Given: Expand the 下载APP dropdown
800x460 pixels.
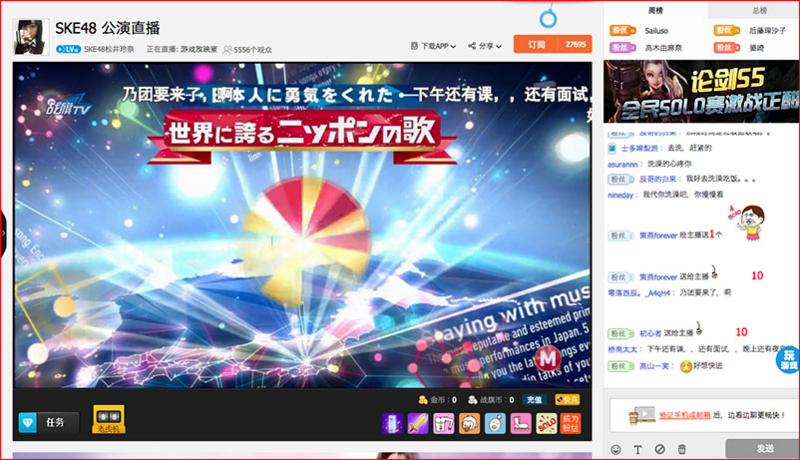Looking at the screenshot, I should 434,46.
